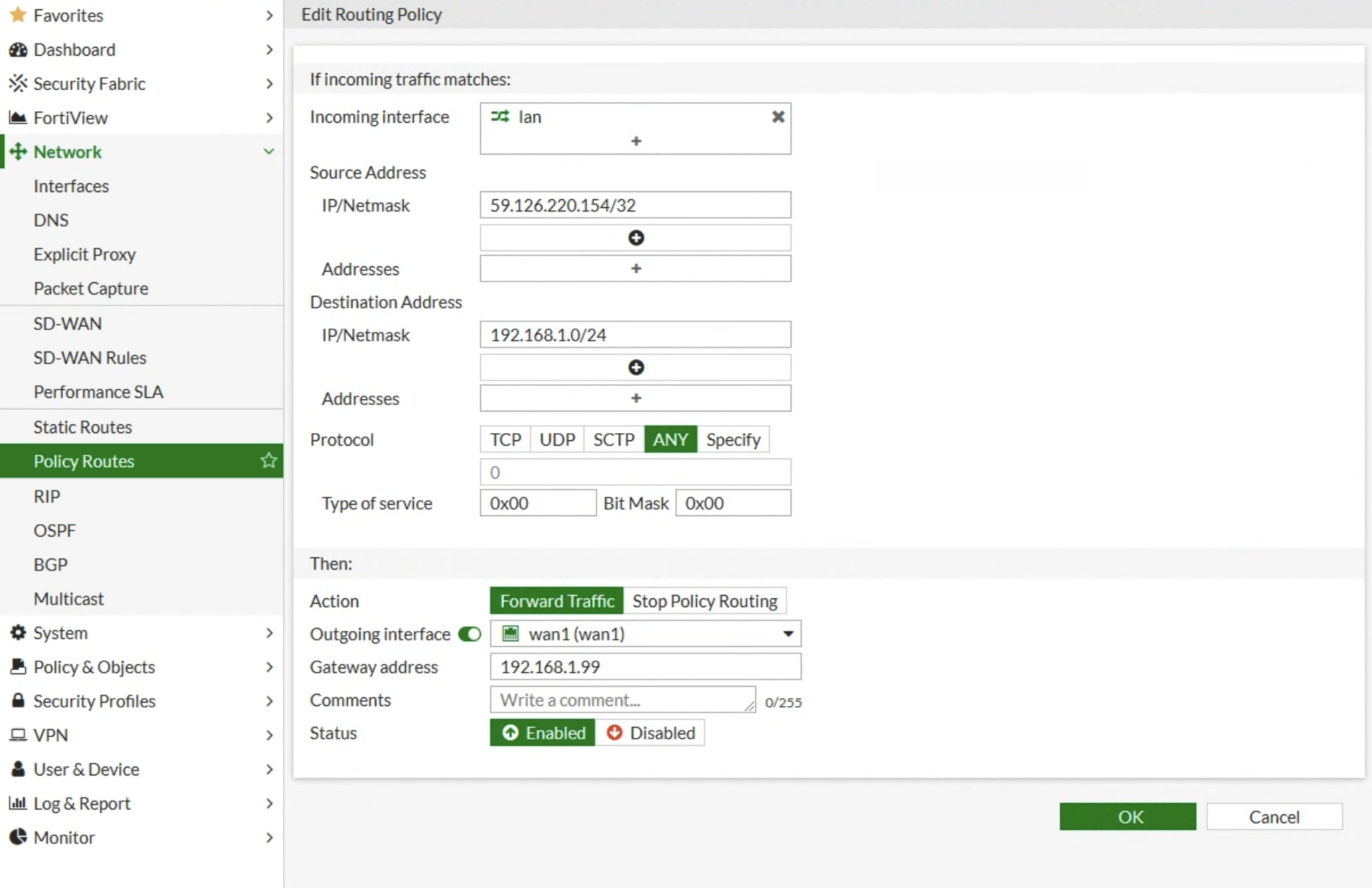This screenshot has height=888, width=1372.
Task: Click the System gear icon in the sidebar
Action: 18,633
